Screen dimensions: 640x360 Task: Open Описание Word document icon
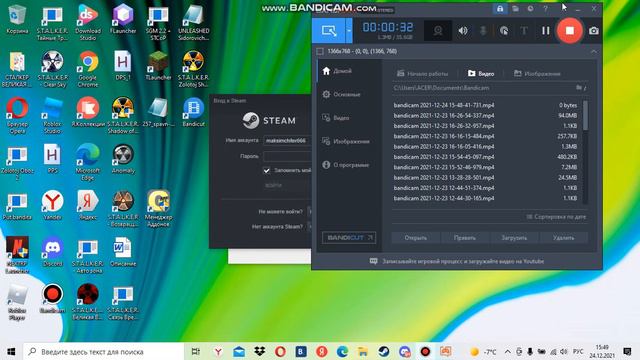pyautogui.click(x=123, y=252)
